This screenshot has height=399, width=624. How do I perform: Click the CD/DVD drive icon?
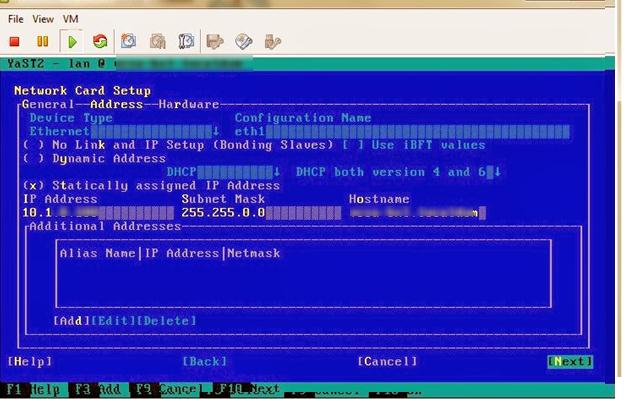244,41
